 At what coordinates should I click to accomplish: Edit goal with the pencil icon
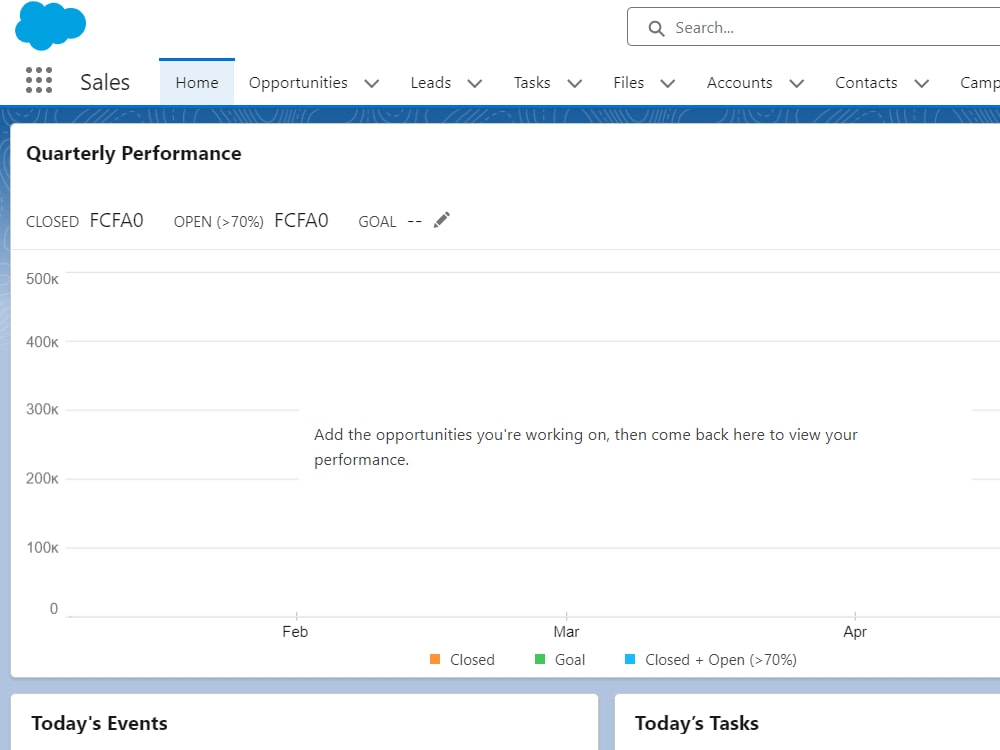pos(441,220)
